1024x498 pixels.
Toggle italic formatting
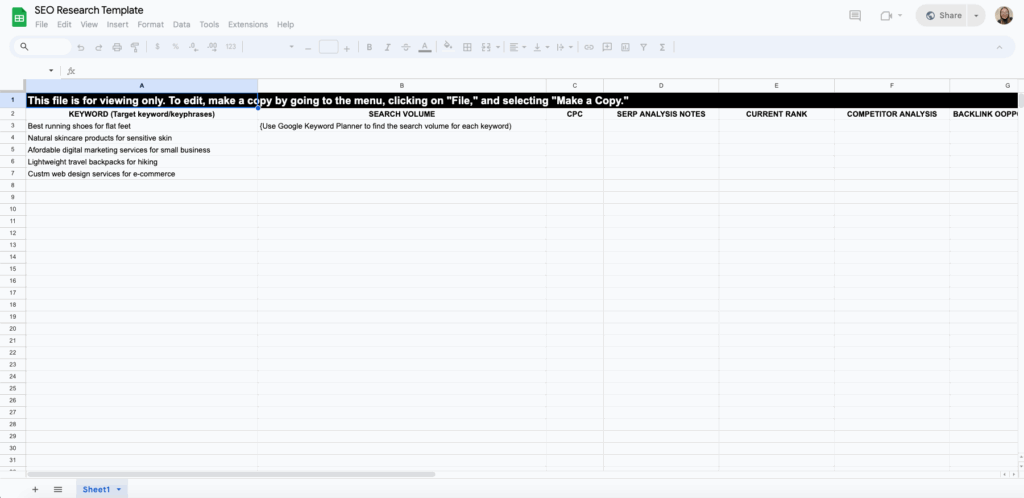387,47
